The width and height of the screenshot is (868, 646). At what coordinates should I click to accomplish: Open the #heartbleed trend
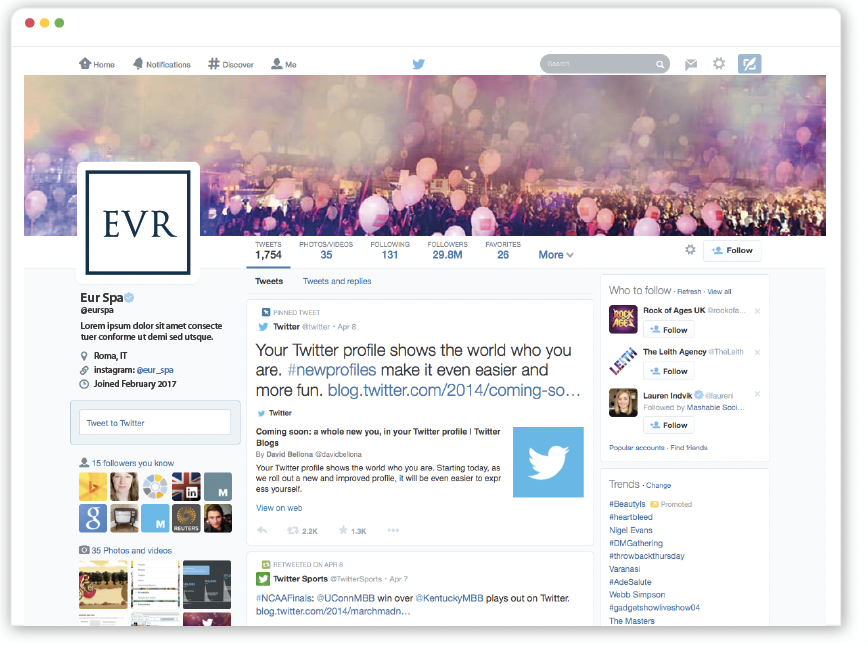(631, 517)
